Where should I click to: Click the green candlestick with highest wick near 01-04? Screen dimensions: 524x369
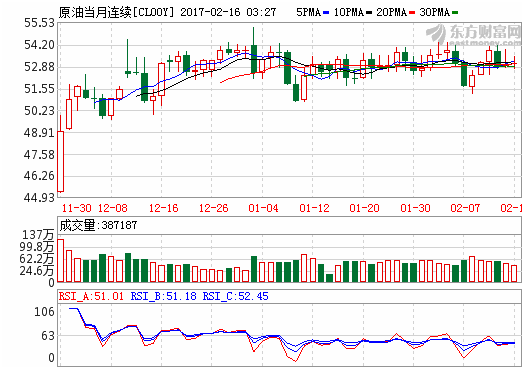click(254, 59)
